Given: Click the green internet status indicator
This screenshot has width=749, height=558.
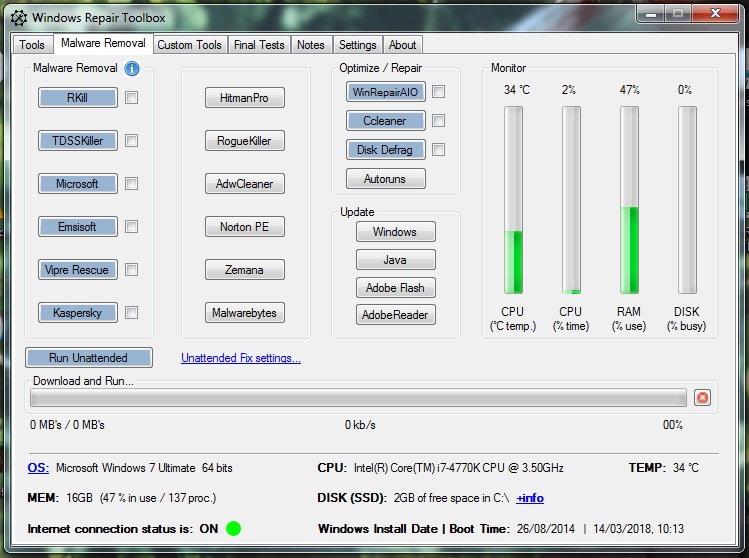Looking at the screenshot, I should coord(233,528).
